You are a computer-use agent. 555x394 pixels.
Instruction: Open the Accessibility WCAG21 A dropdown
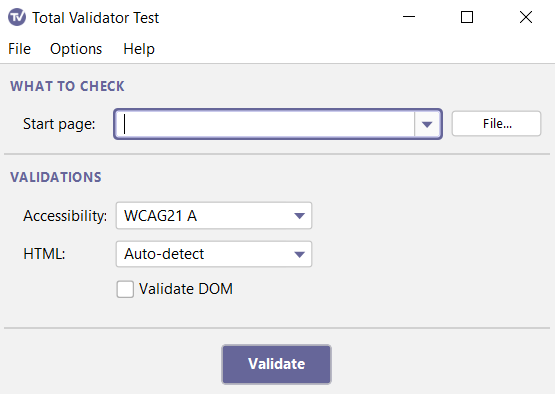click(214, 216)
